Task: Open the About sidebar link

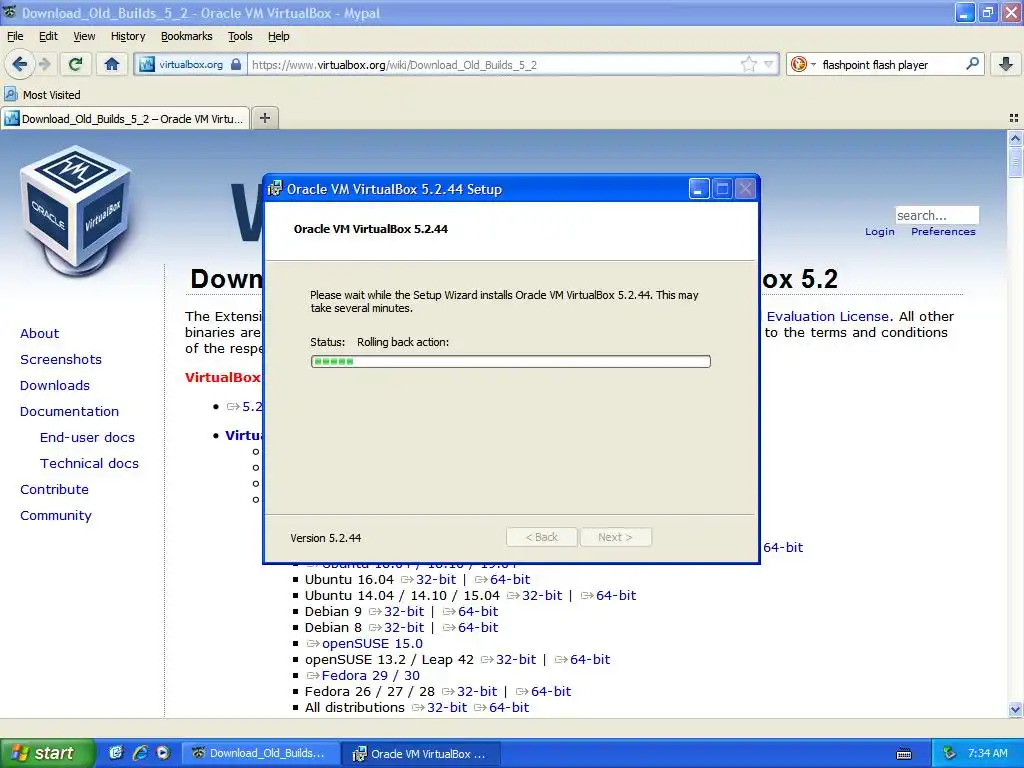Action: [x=39, y=334]
